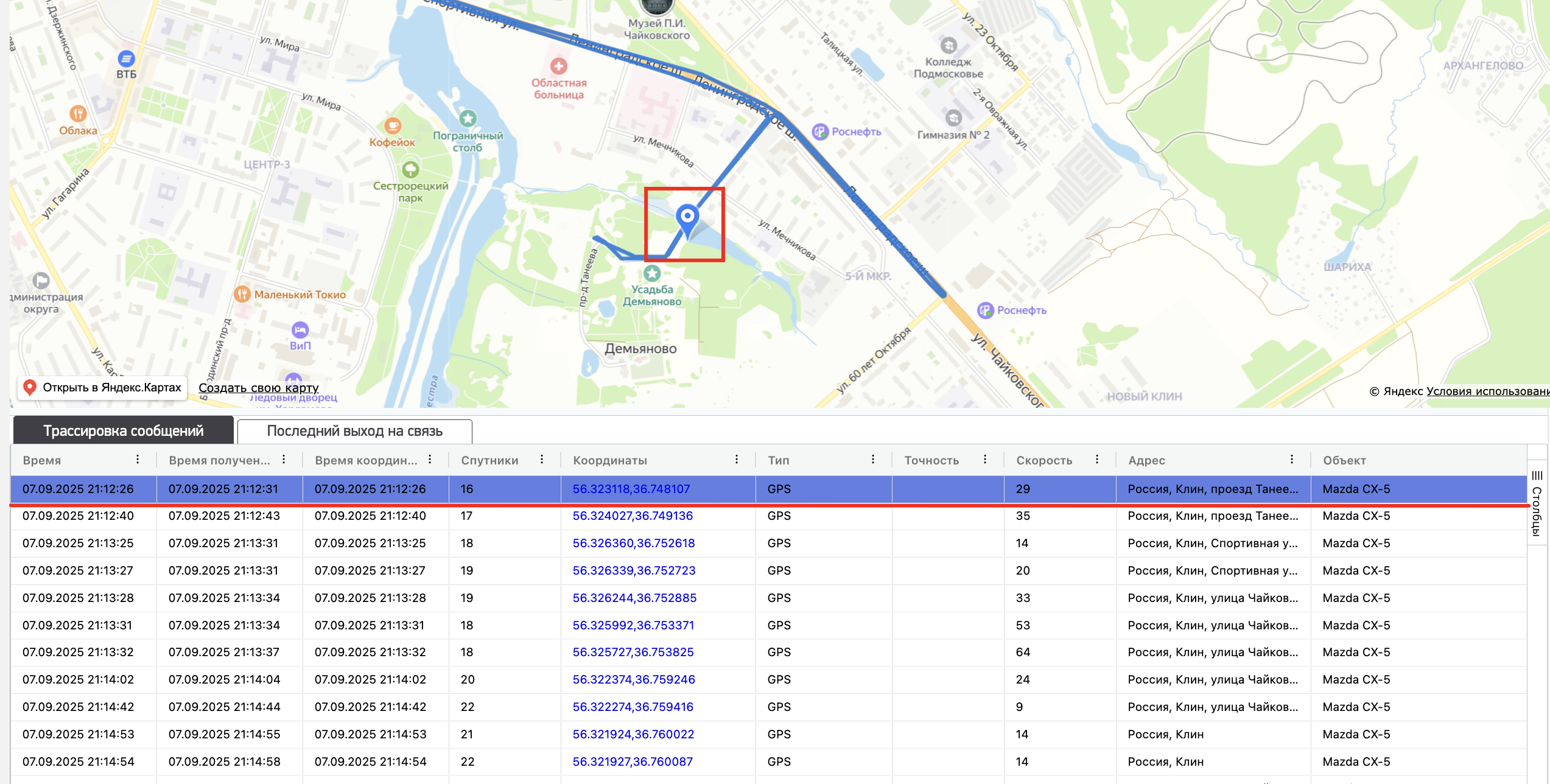Click the Условия использования link
The width and height of the screenshot is (1550, 784).
[x=1487, y=391]
